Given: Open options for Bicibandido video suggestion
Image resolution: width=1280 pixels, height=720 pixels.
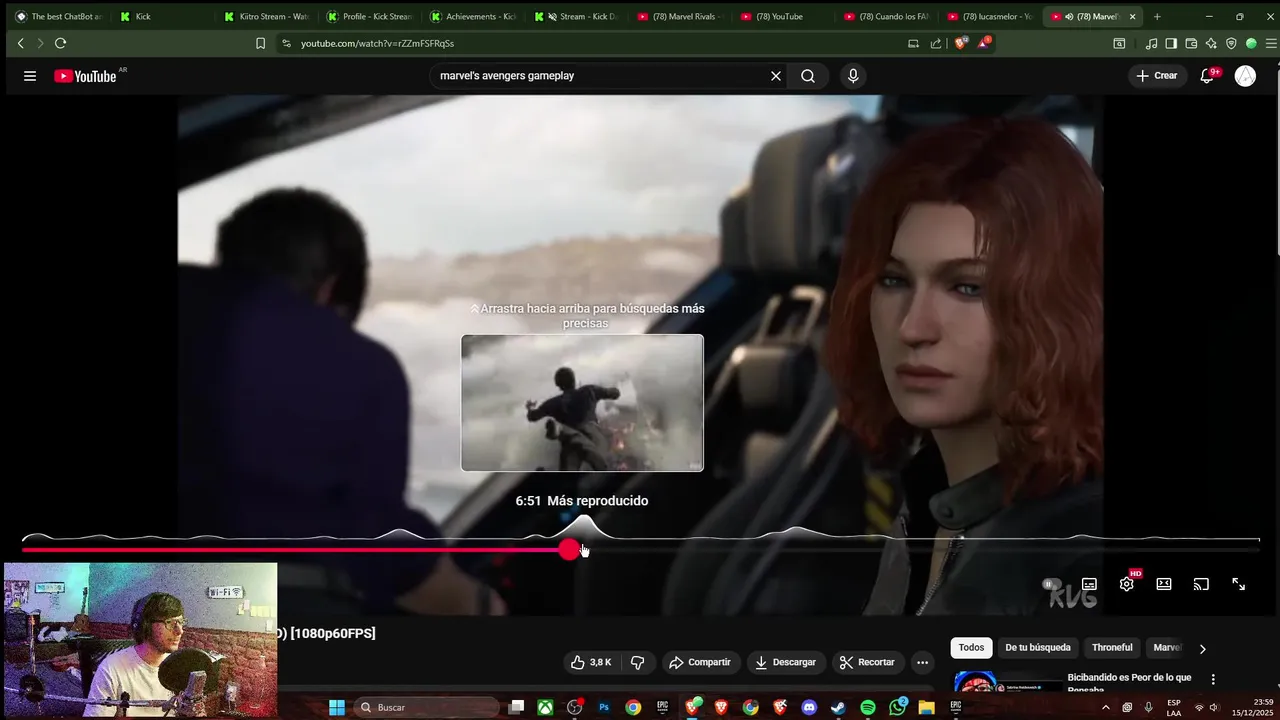Looking at the screenshot, I should [x=1213, y=679].
